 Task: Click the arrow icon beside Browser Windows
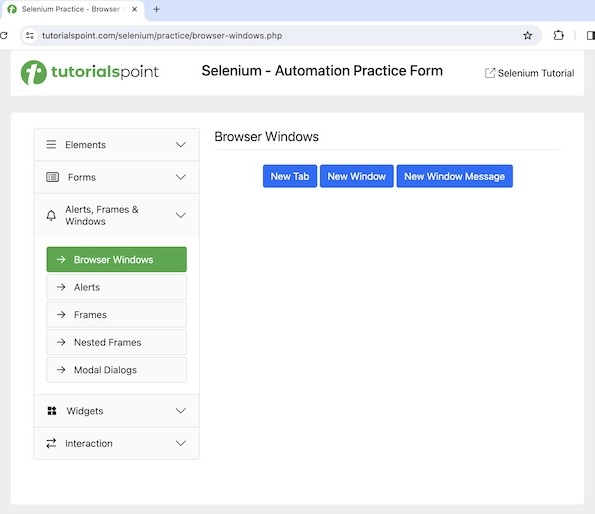tap(61, 259)
